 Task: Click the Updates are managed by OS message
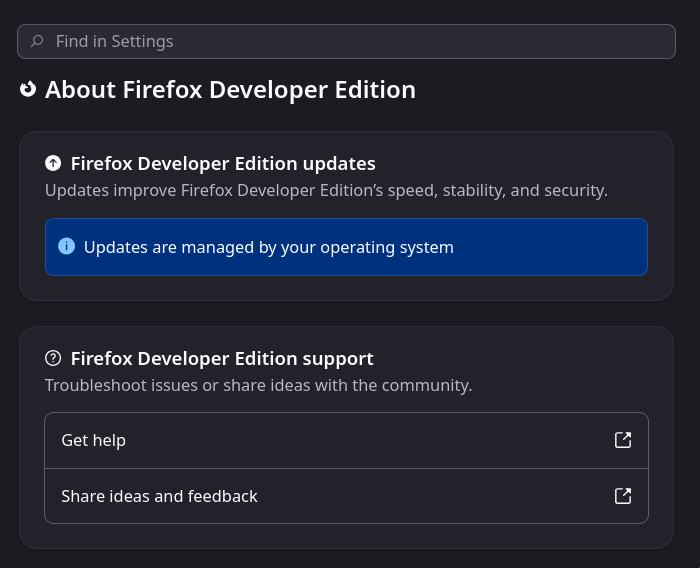(269, 247)
